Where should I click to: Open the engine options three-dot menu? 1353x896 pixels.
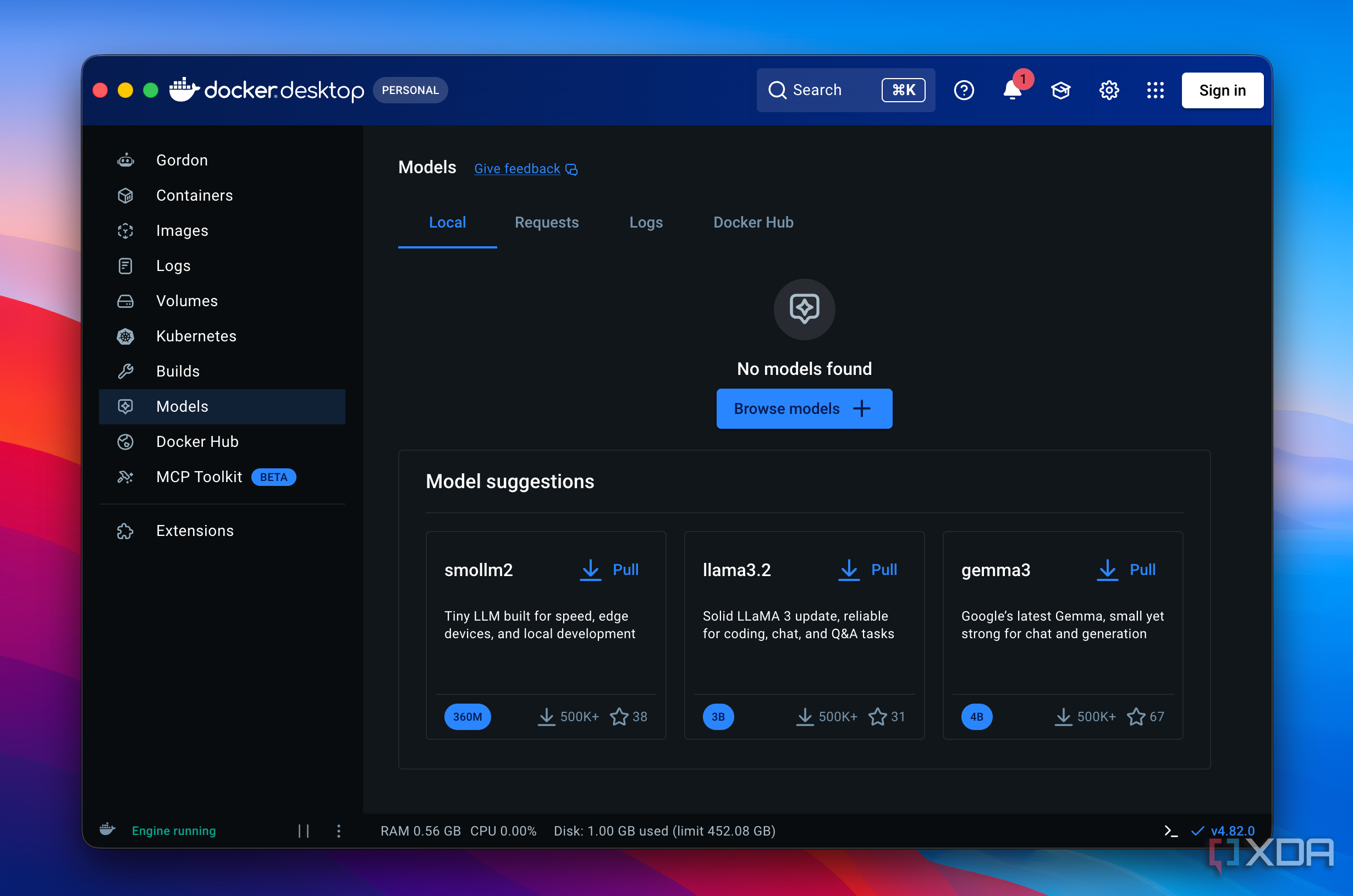338,831
